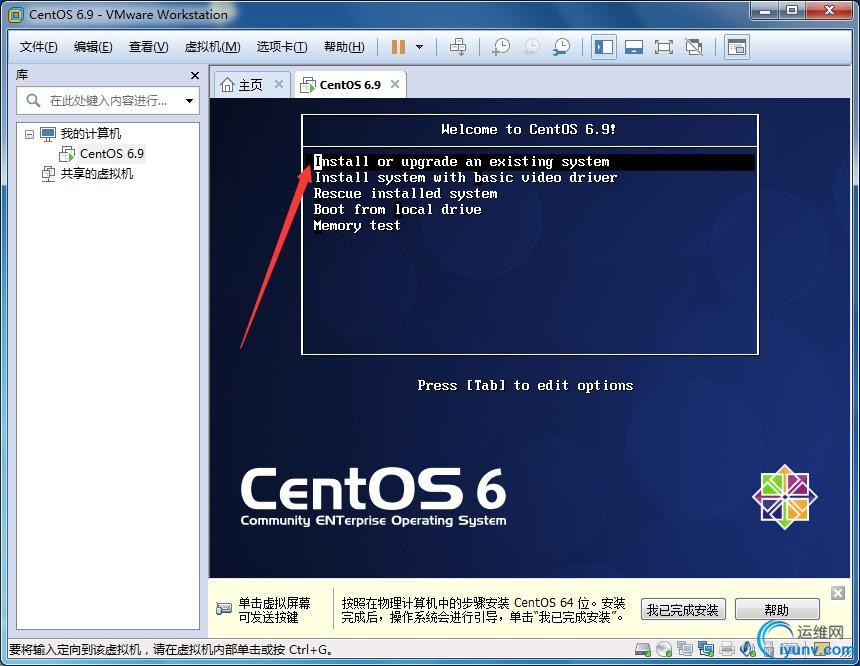
Task: Collapse the 我的计算机 tree node
Action: click(x=30, y=134)
